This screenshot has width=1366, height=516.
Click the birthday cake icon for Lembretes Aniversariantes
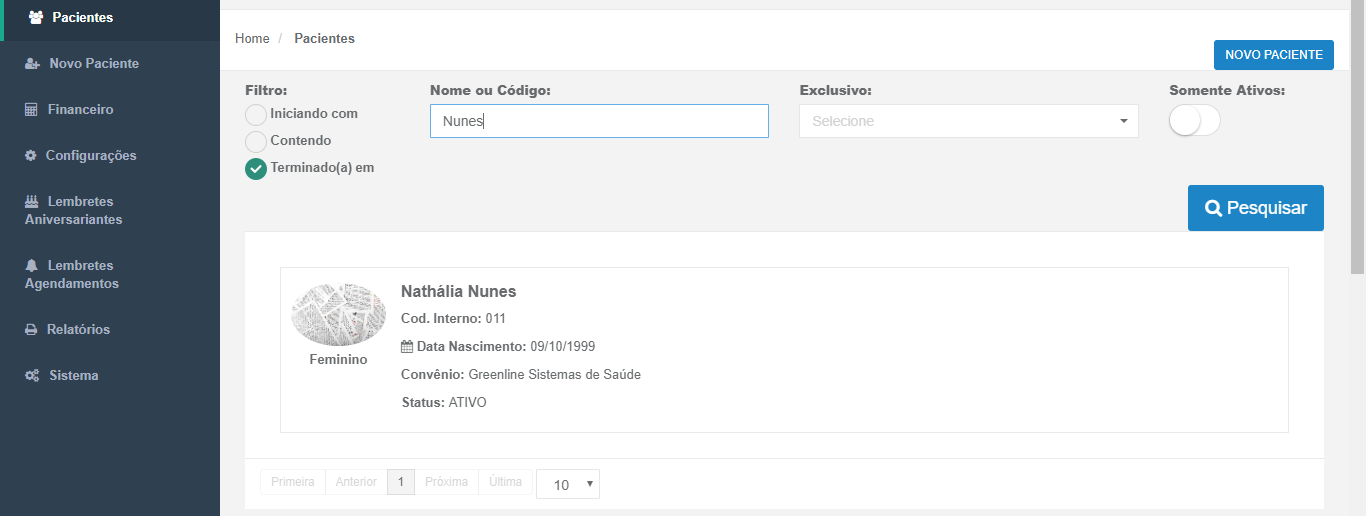(x=31, y=202)
